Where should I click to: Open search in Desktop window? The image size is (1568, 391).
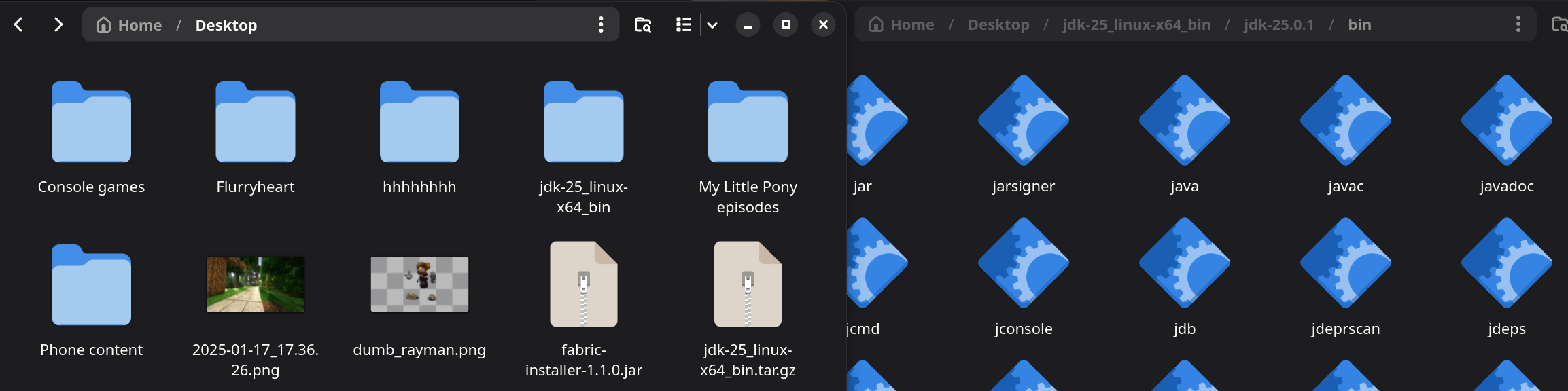643,25
